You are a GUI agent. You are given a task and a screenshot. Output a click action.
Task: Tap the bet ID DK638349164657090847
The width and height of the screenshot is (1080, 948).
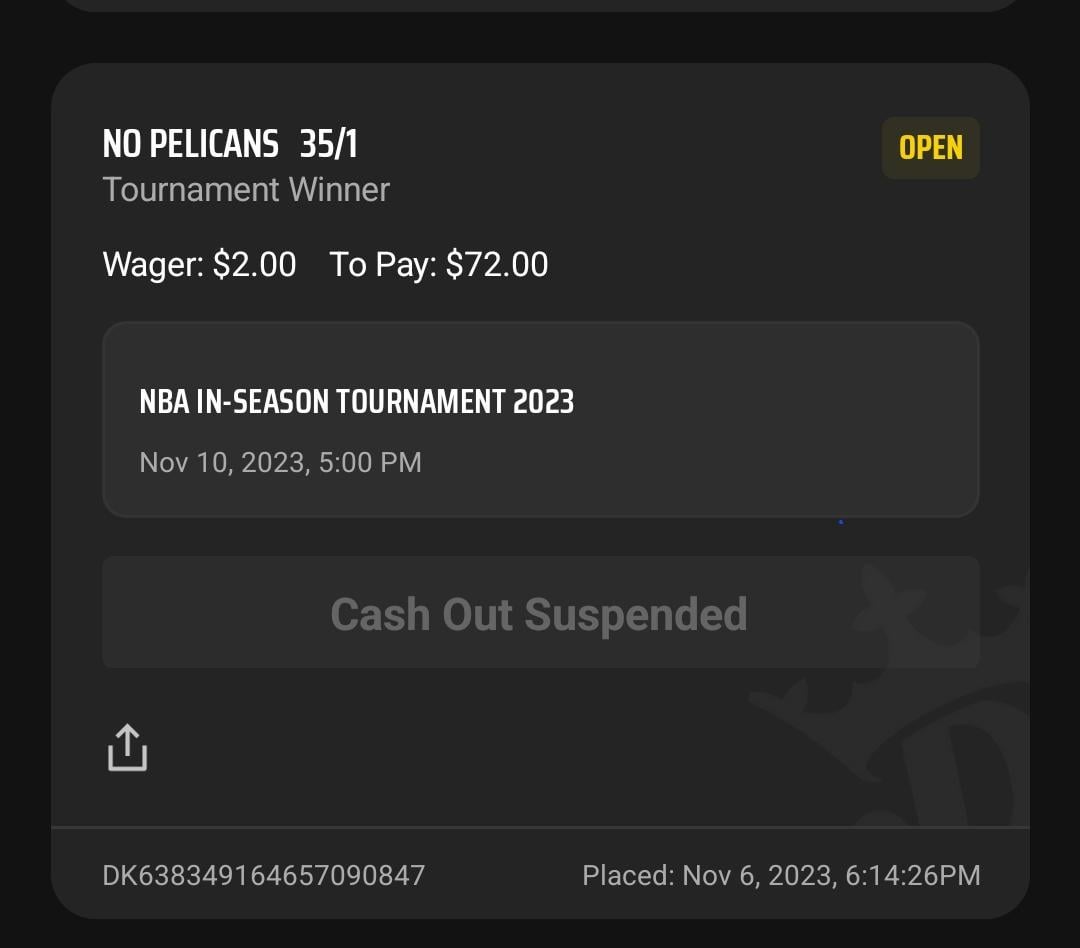pyautogui.click(x=264, y=876)
